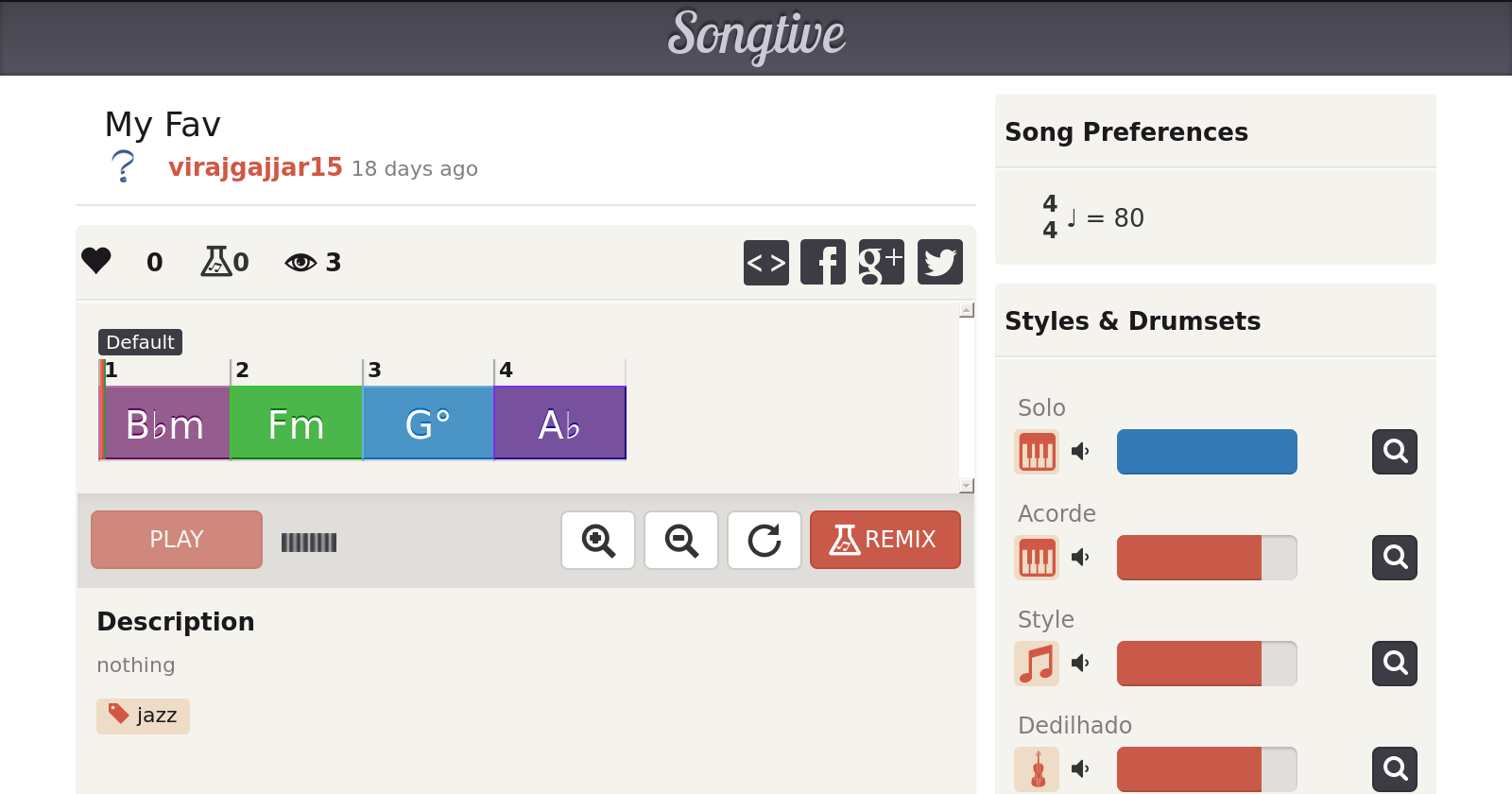
Task: Share song on Google Plus
Action: (x=881, y=262)
